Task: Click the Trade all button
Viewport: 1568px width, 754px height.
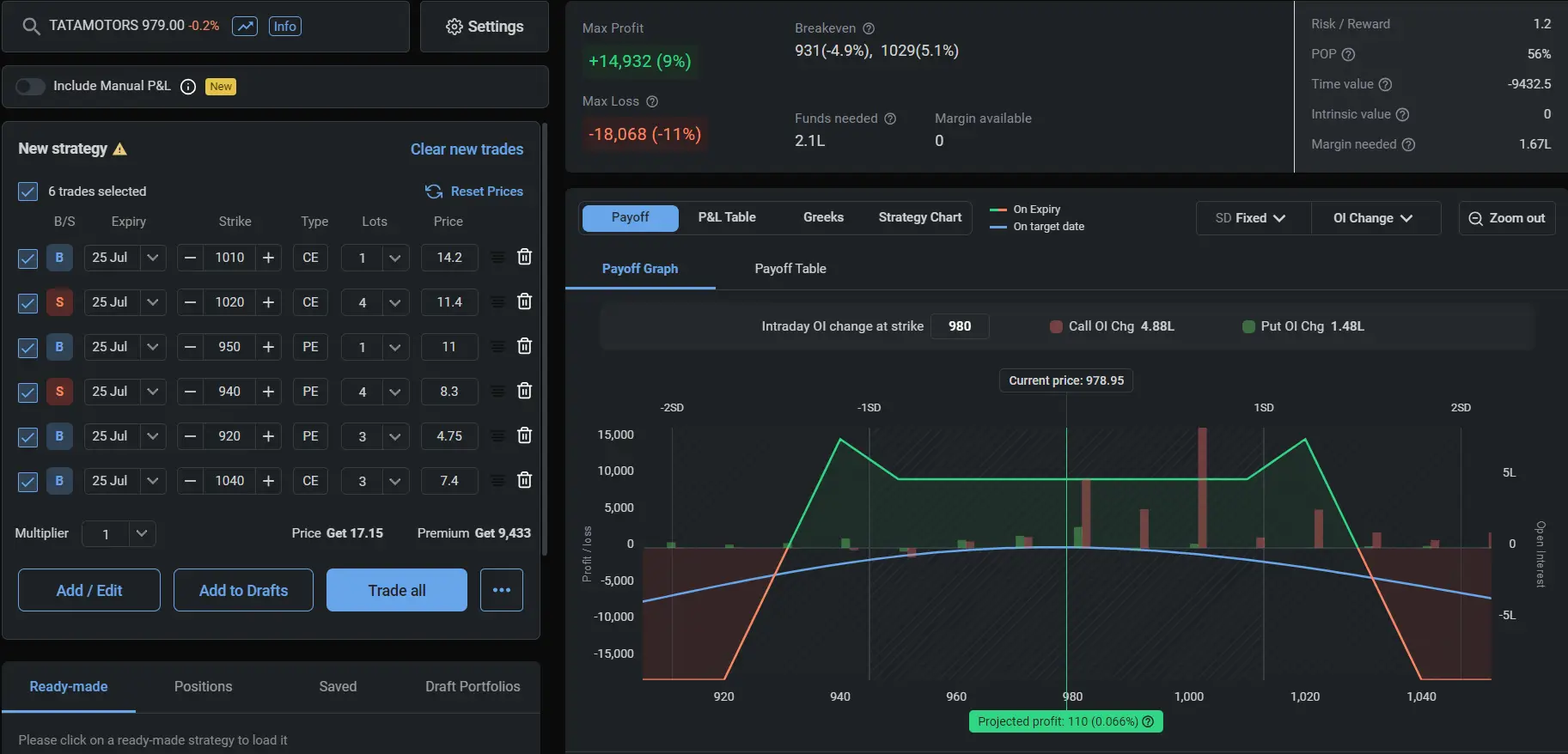Action: point(397,590)
